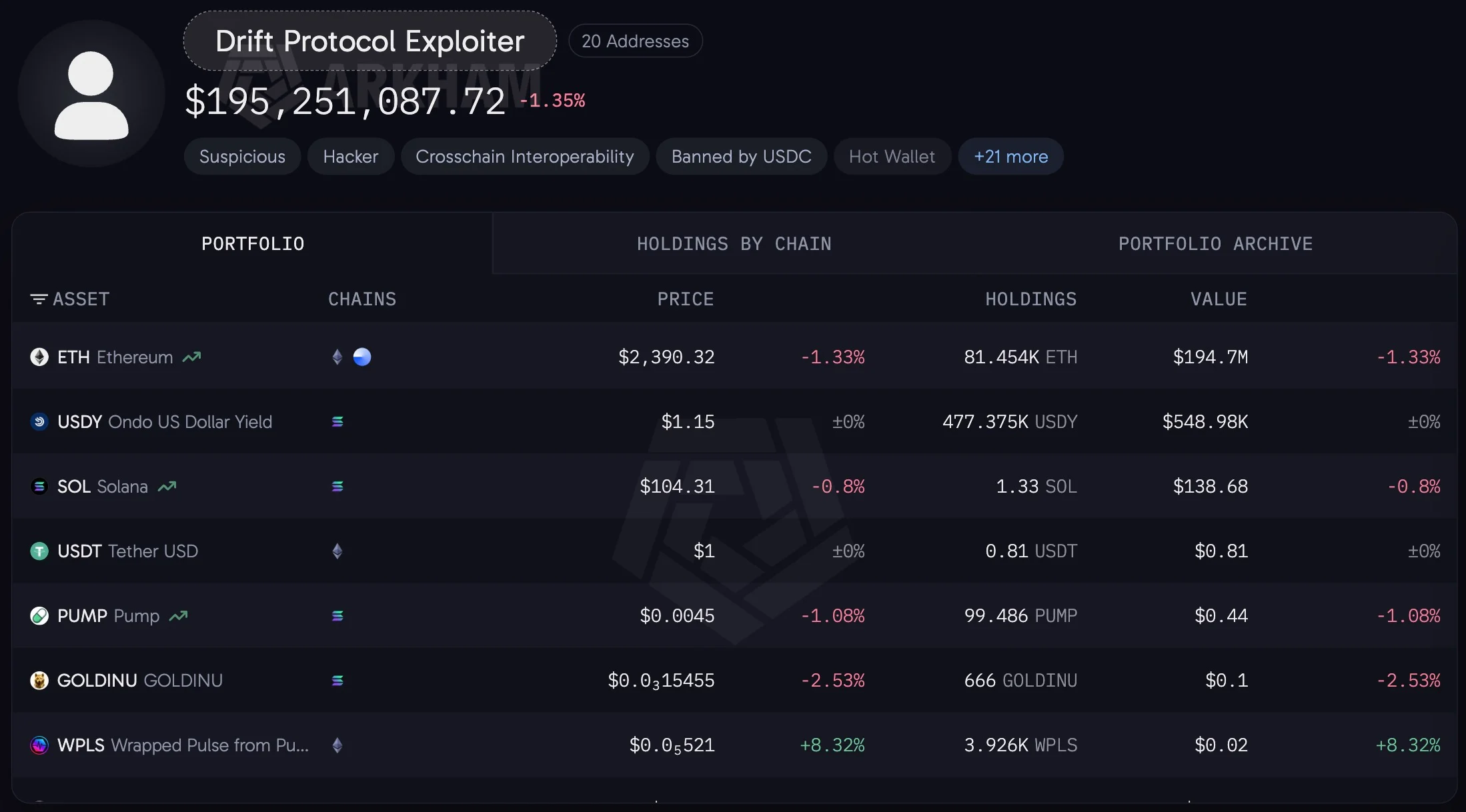Expand the +21 more tags button
Screen dimensions: 1466x812
[x=1010, y=157]
